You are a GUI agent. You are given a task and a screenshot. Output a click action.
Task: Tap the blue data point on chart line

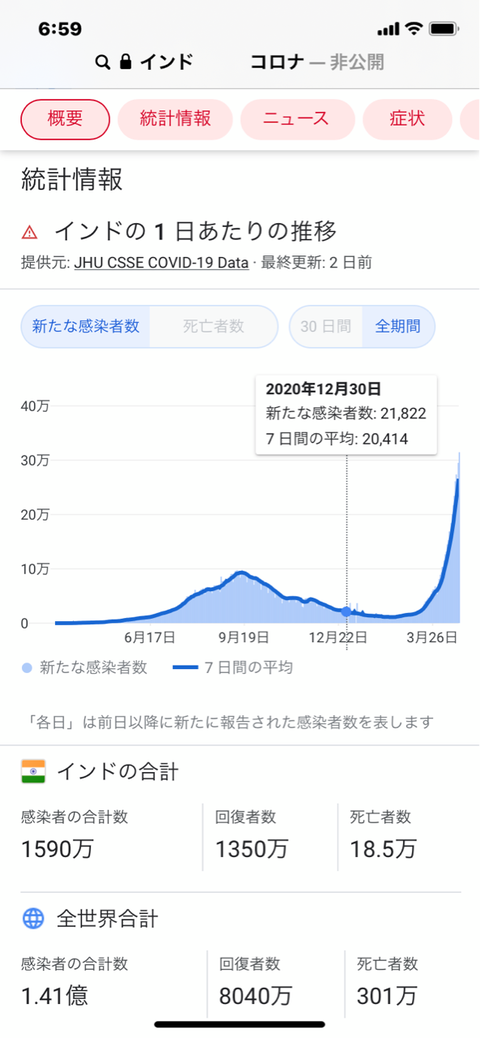click(x=346, y=611)
